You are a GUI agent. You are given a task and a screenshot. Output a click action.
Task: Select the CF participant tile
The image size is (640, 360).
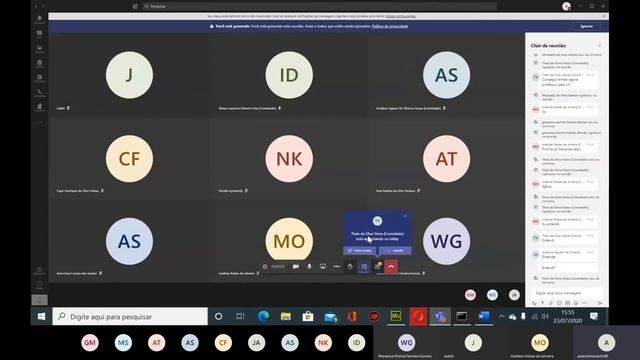pos(129,158)
